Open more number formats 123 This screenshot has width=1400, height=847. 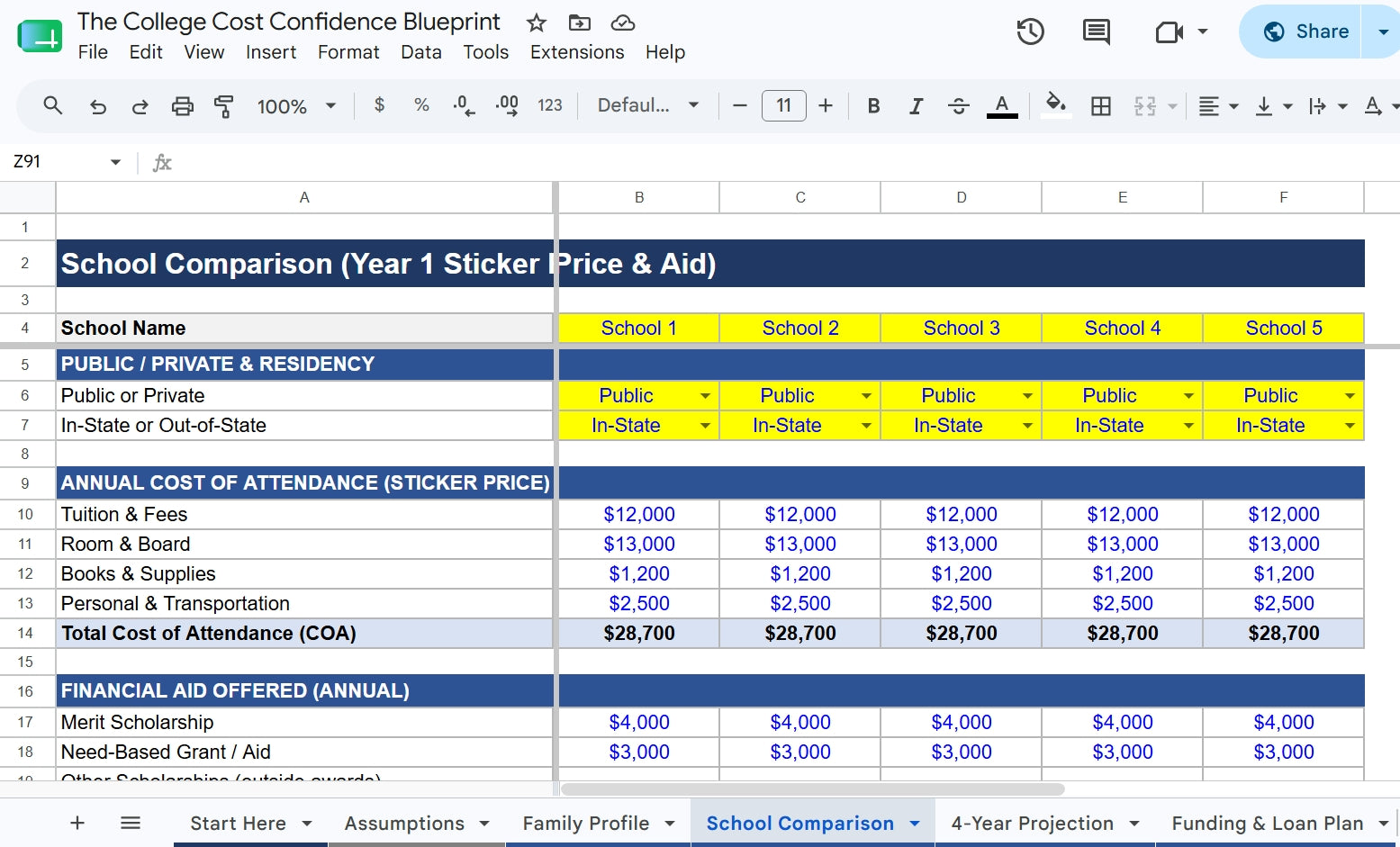click(549, 105)
